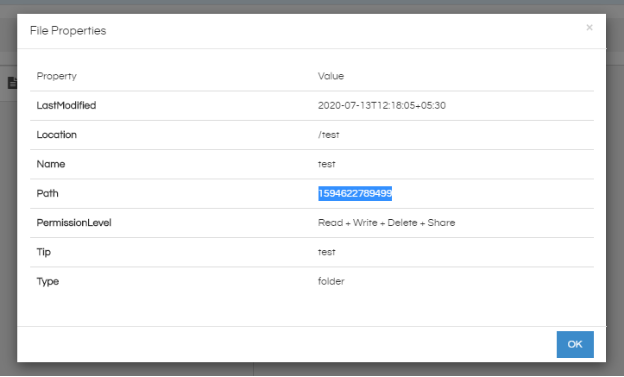Click the LastModified property label
The width and height of the screenshot is (624, 377).
[x=66, y=105]
